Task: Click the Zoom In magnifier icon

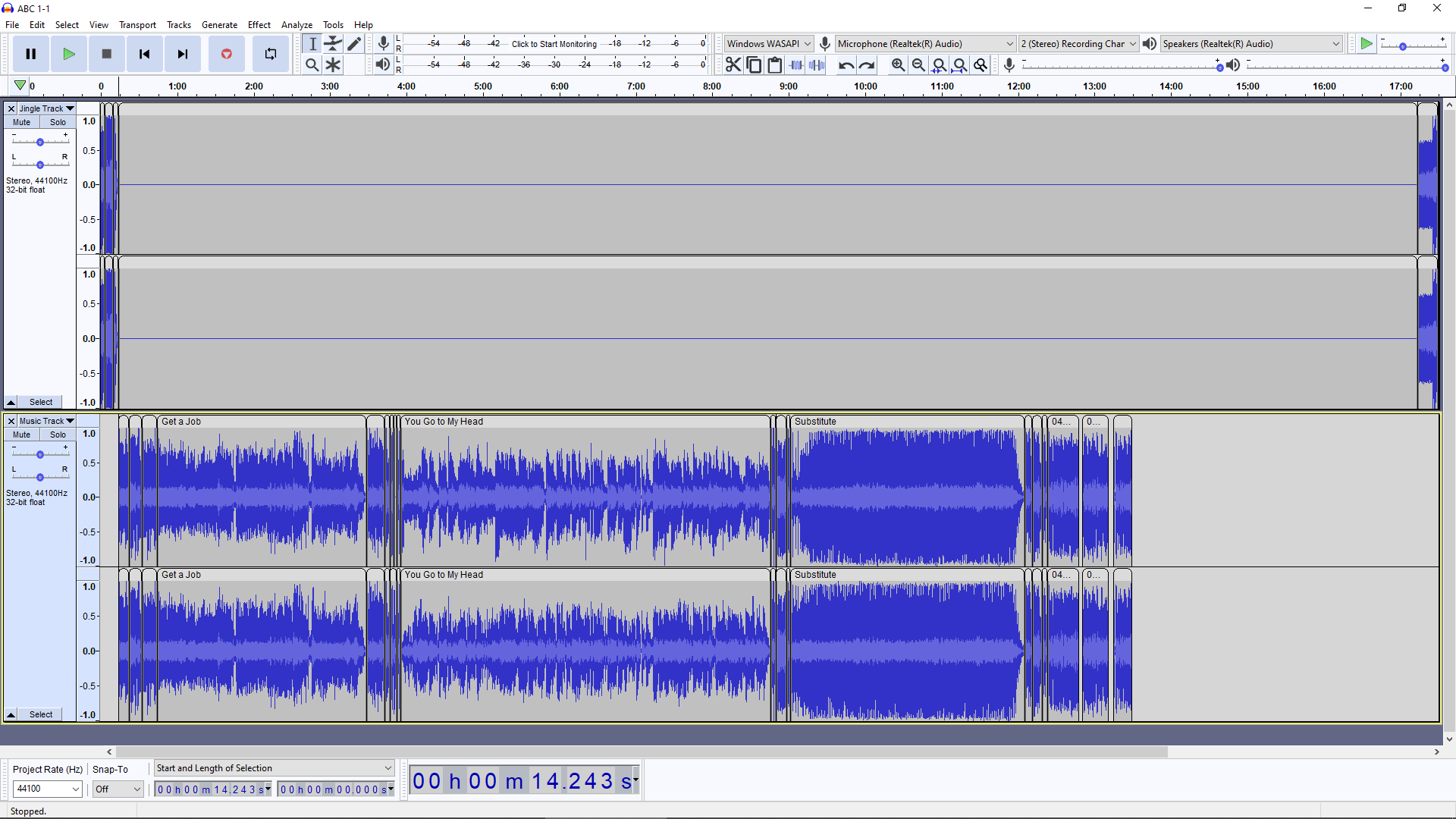Action: [898, 65]
